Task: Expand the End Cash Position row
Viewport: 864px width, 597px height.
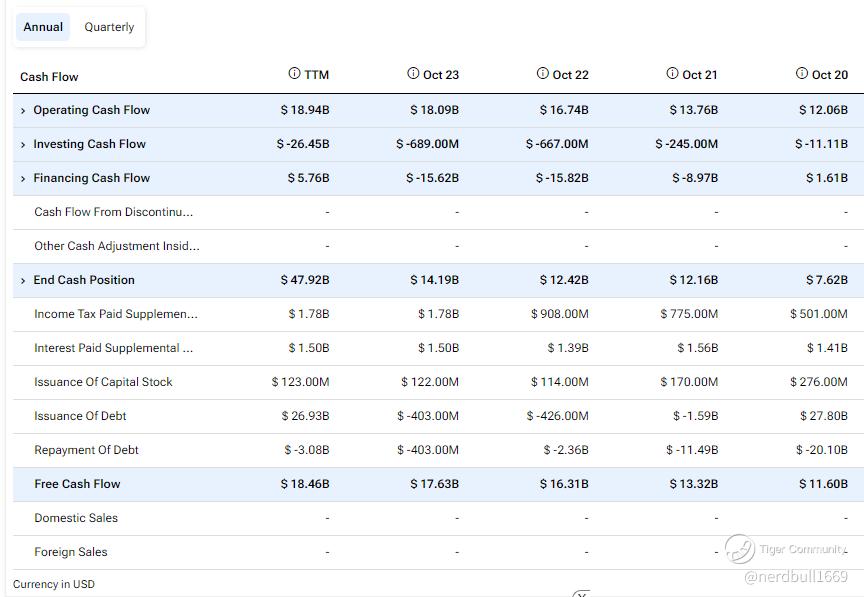Action: click(x=23, y=281)
